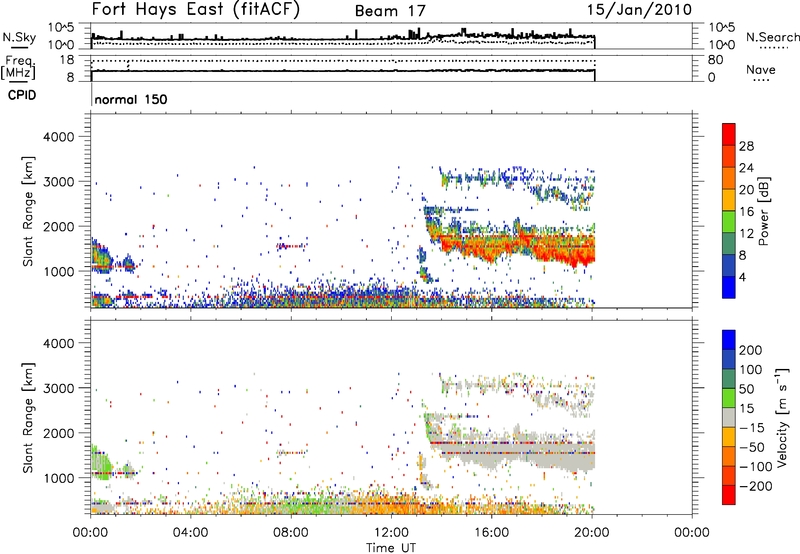Image resolution: width=800 pixels, height=554 pixels.
Task: Select the "normal 150" CPID text
Action: click(x=131, y=99)
